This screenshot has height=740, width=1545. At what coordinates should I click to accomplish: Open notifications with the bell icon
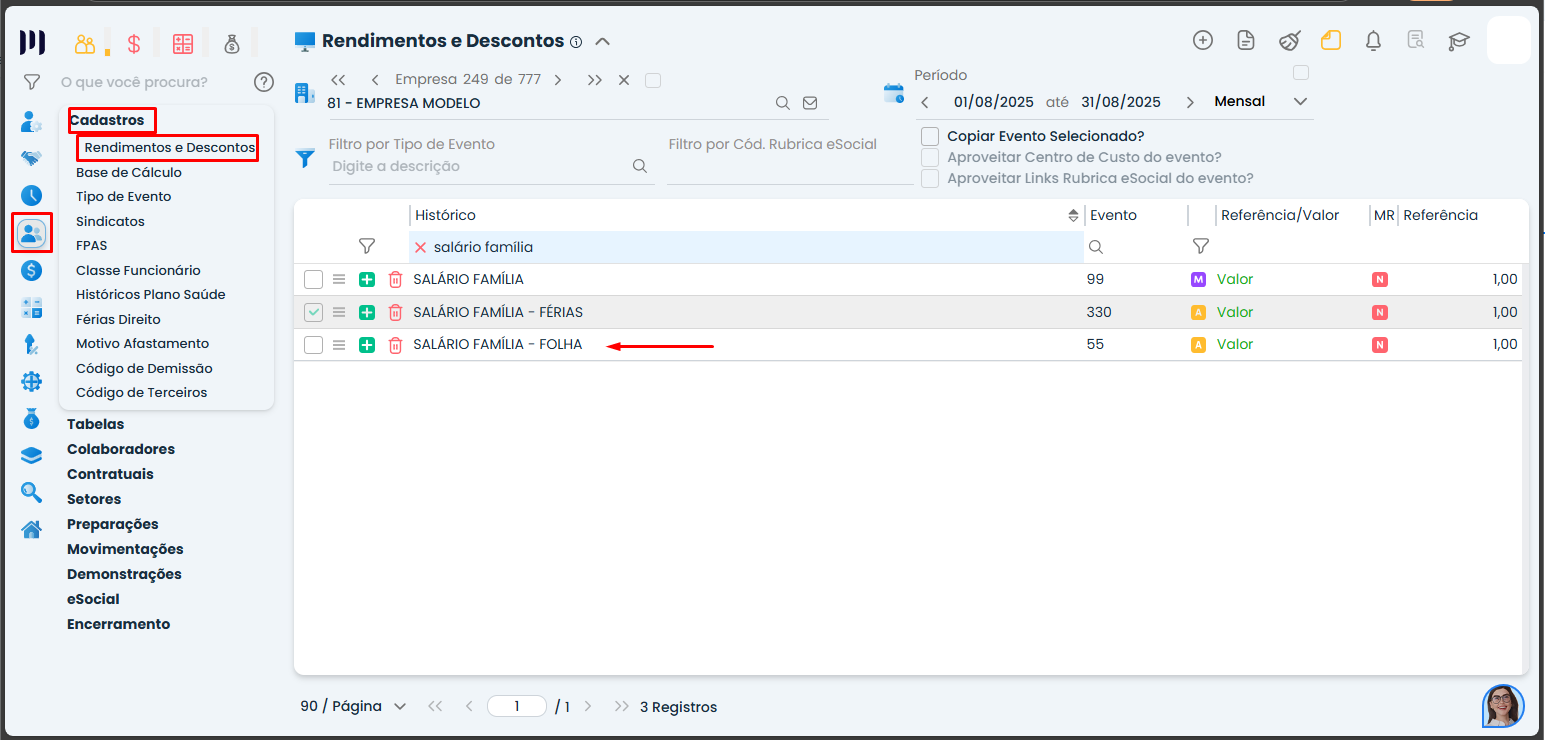(x=1374, y=40)
